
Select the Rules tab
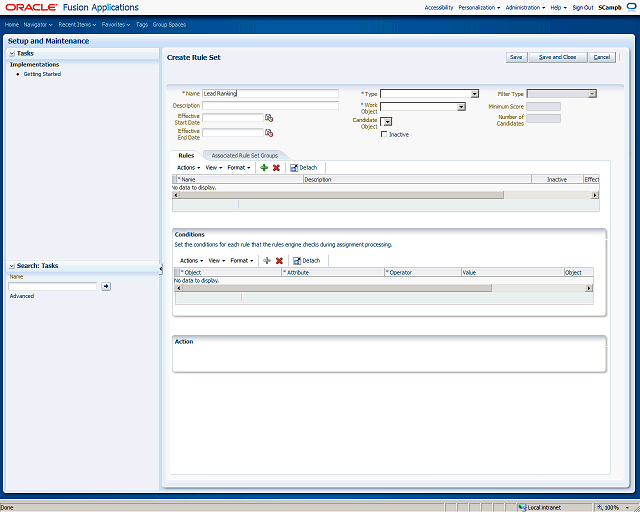coord(186,156)
